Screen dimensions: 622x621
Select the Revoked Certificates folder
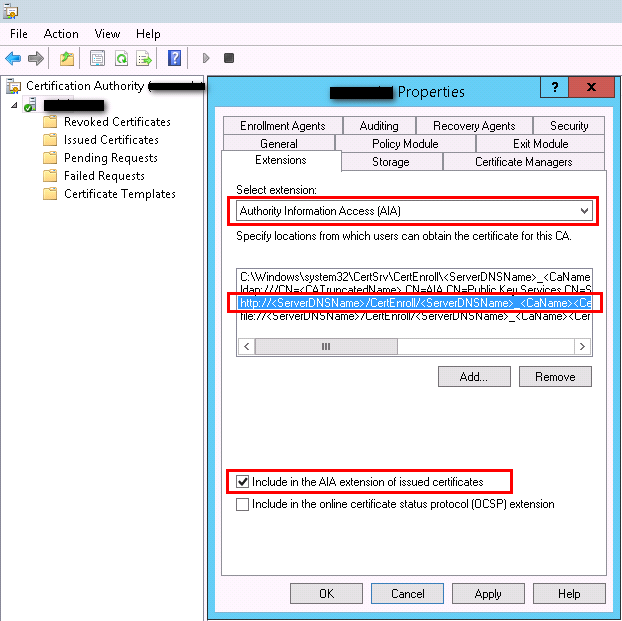point(116,122)
